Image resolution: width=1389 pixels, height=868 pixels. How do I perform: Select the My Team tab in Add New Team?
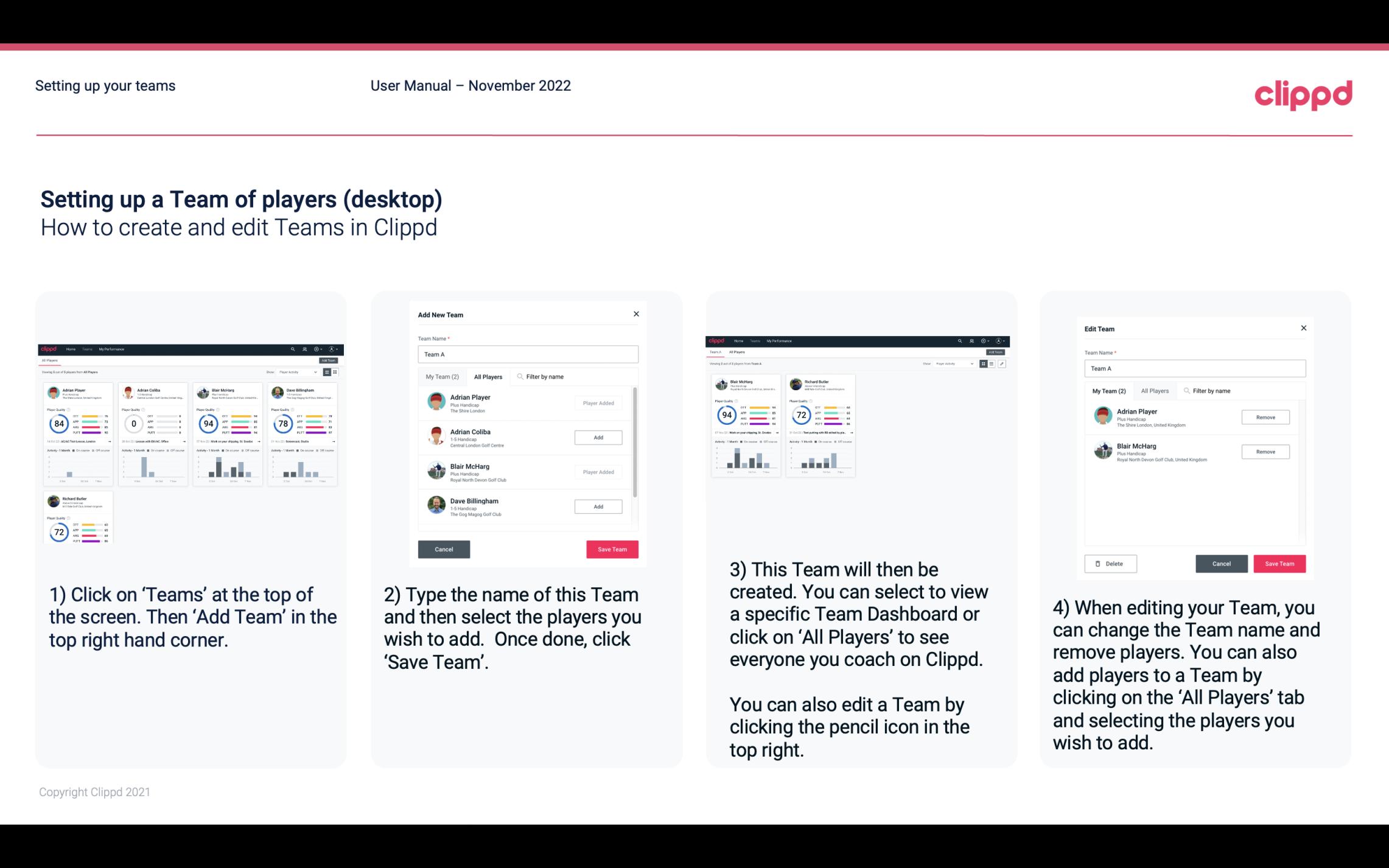(443, 376)
